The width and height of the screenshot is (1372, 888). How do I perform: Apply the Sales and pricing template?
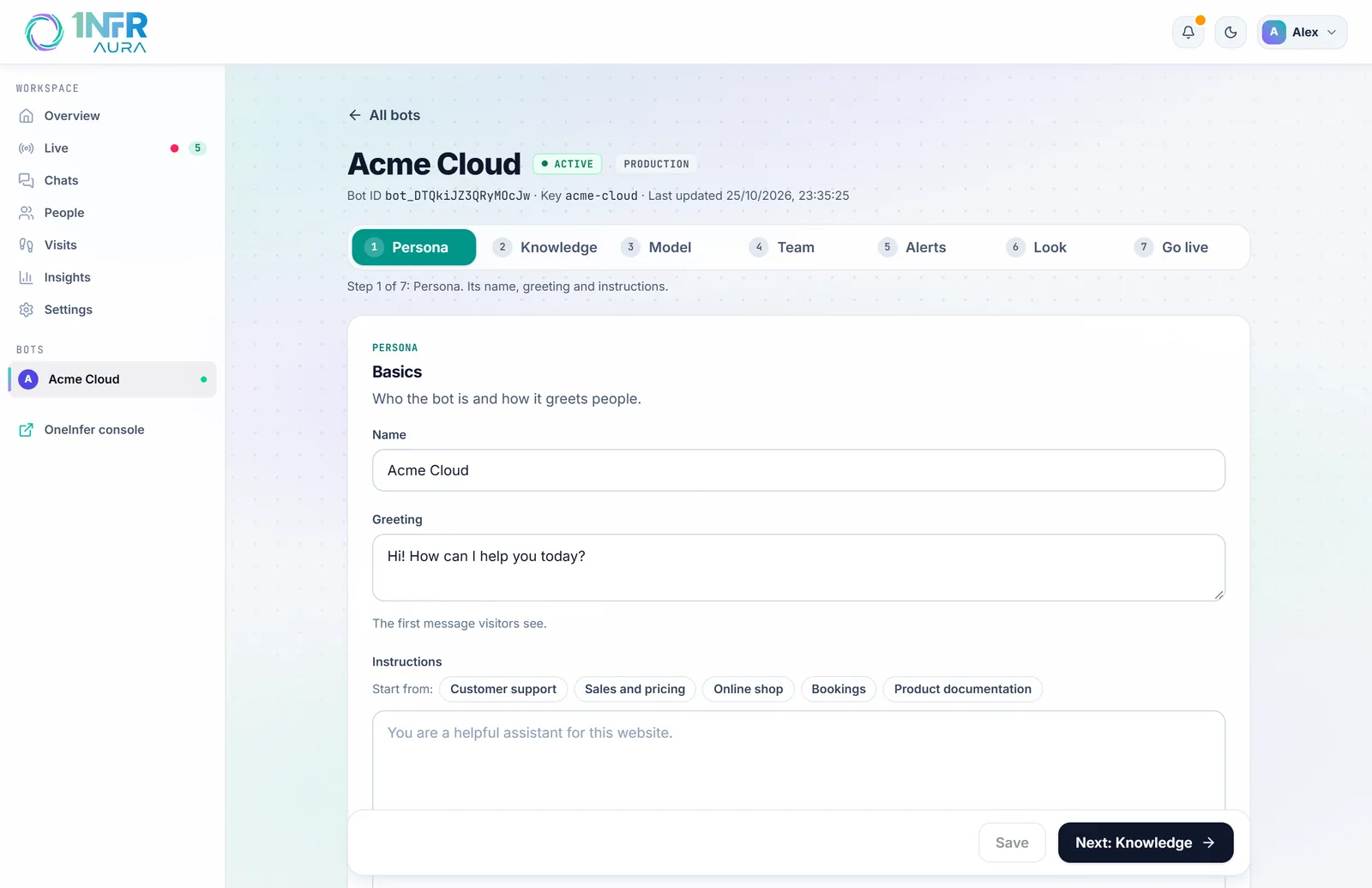[635, 689]
